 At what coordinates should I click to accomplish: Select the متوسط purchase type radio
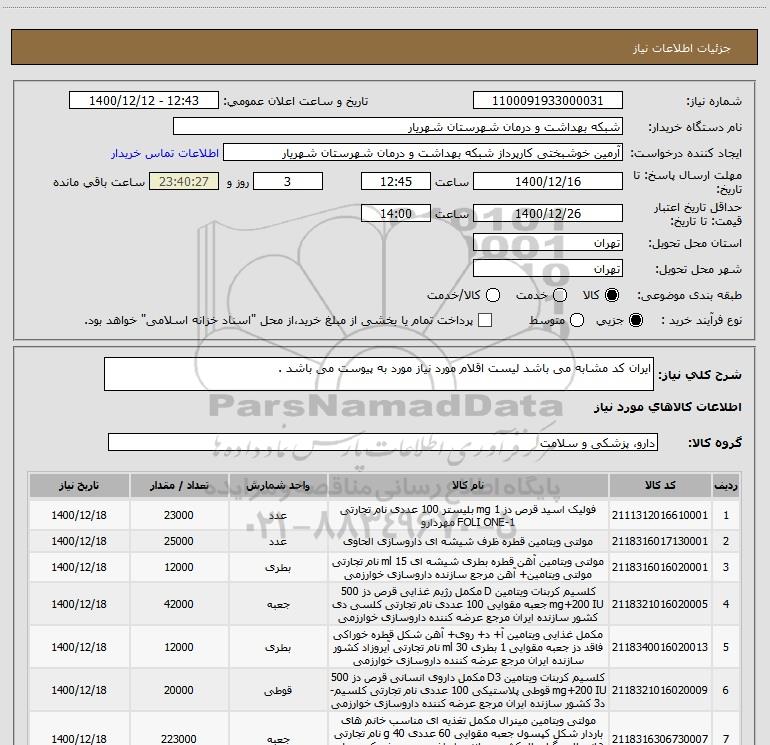click(x=577, y=320)
